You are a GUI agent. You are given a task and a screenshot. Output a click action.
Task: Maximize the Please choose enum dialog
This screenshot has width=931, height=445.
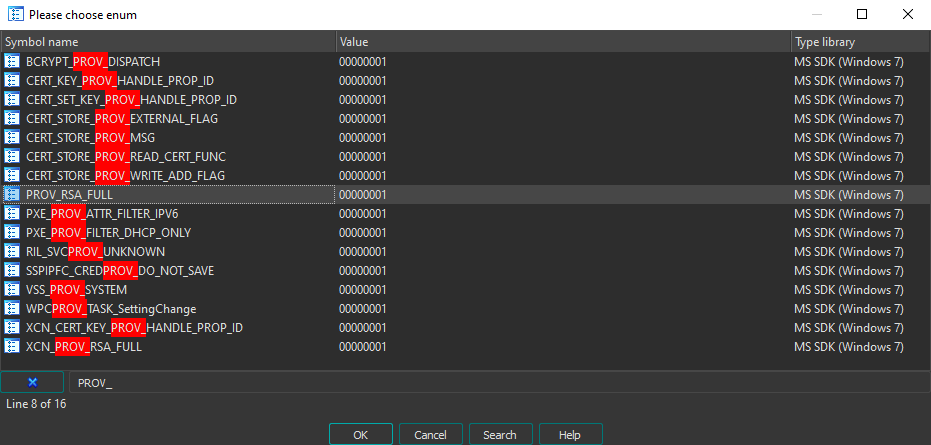[862, 14]
